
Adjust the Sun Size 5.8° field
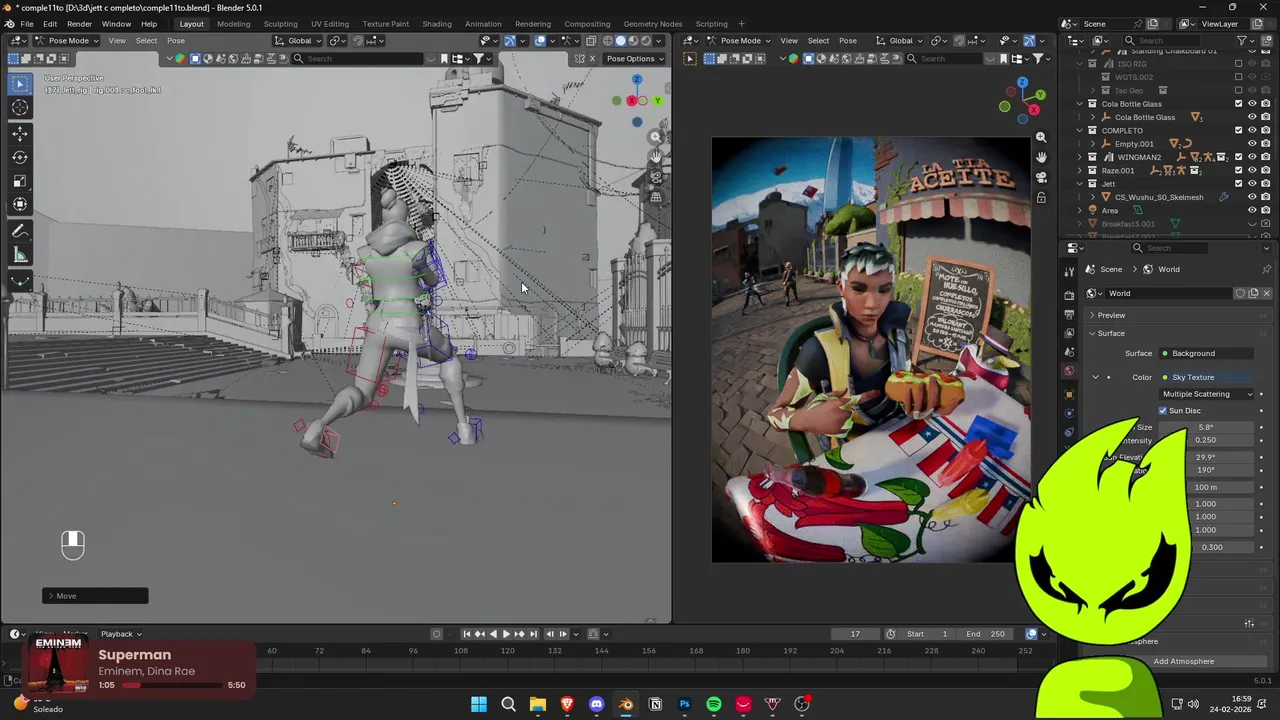(1206, 427)
